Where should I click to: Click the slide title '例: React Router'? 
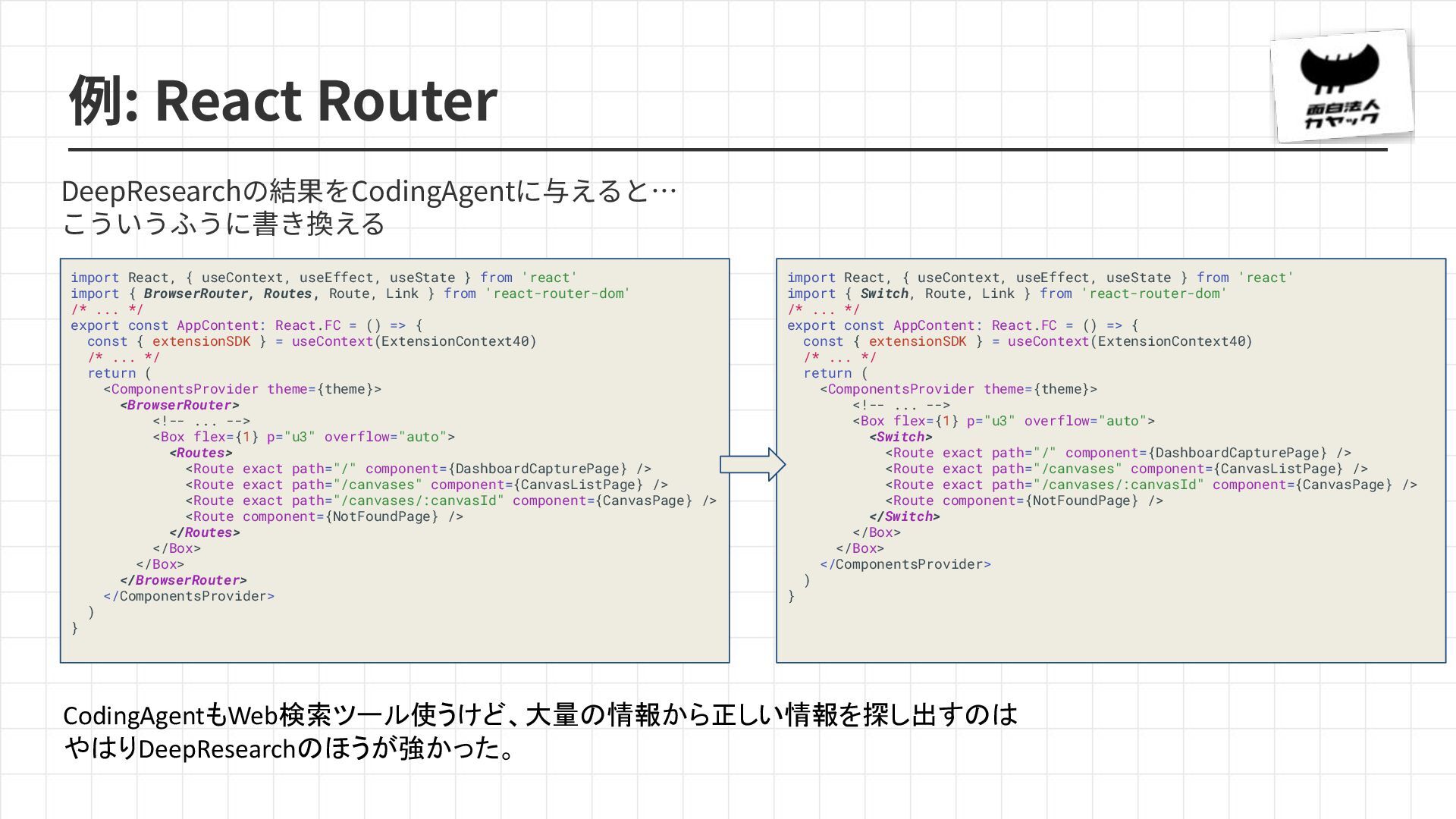pos(284,100)
